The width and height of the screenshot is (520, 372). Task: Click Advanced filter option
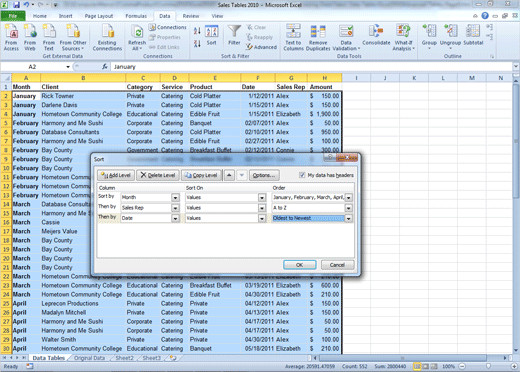(x=262, y=47)
